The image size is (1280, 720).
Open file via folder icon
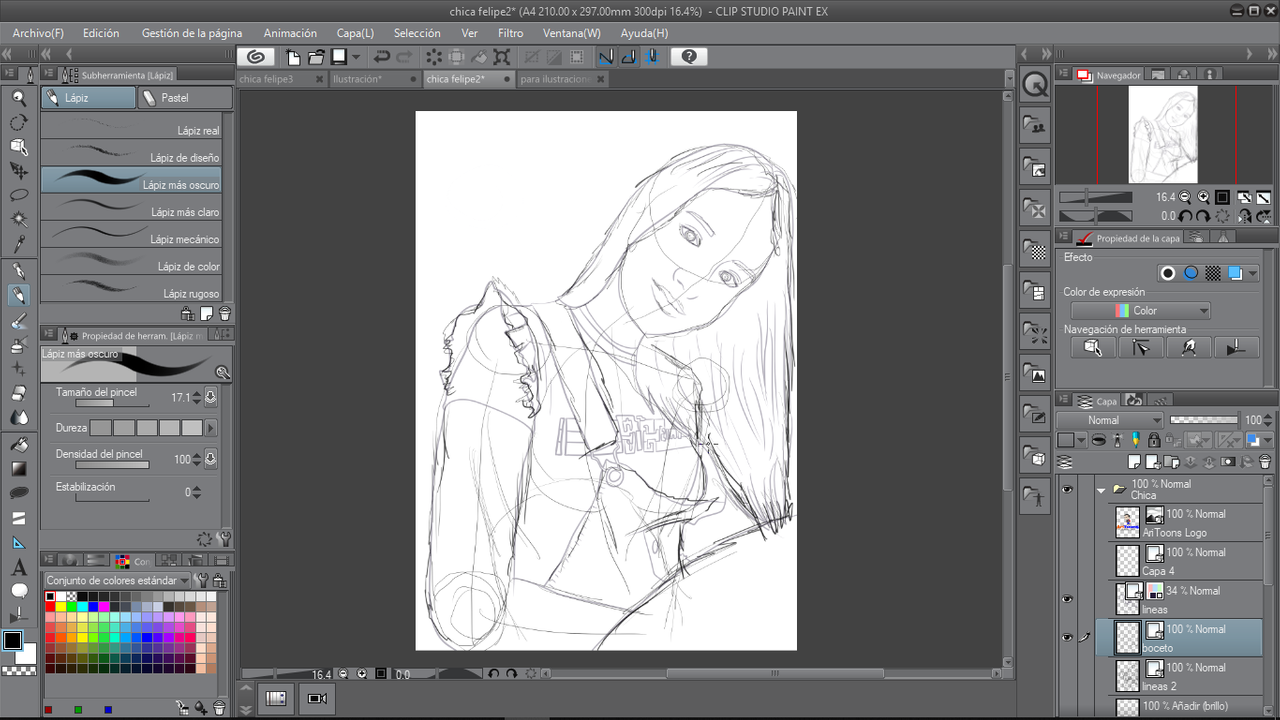(x=316, y=57)
